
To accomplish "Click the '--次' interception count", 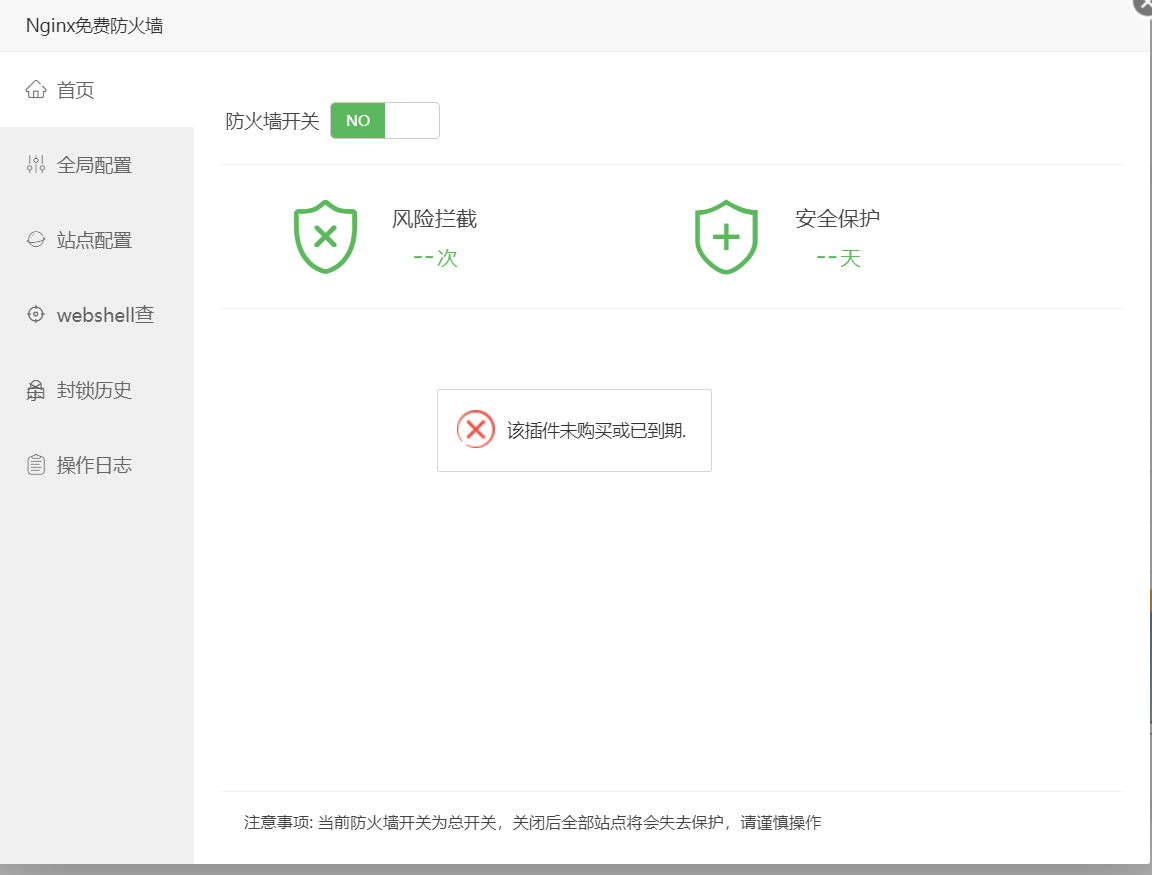I will click(x=436, y=258).
